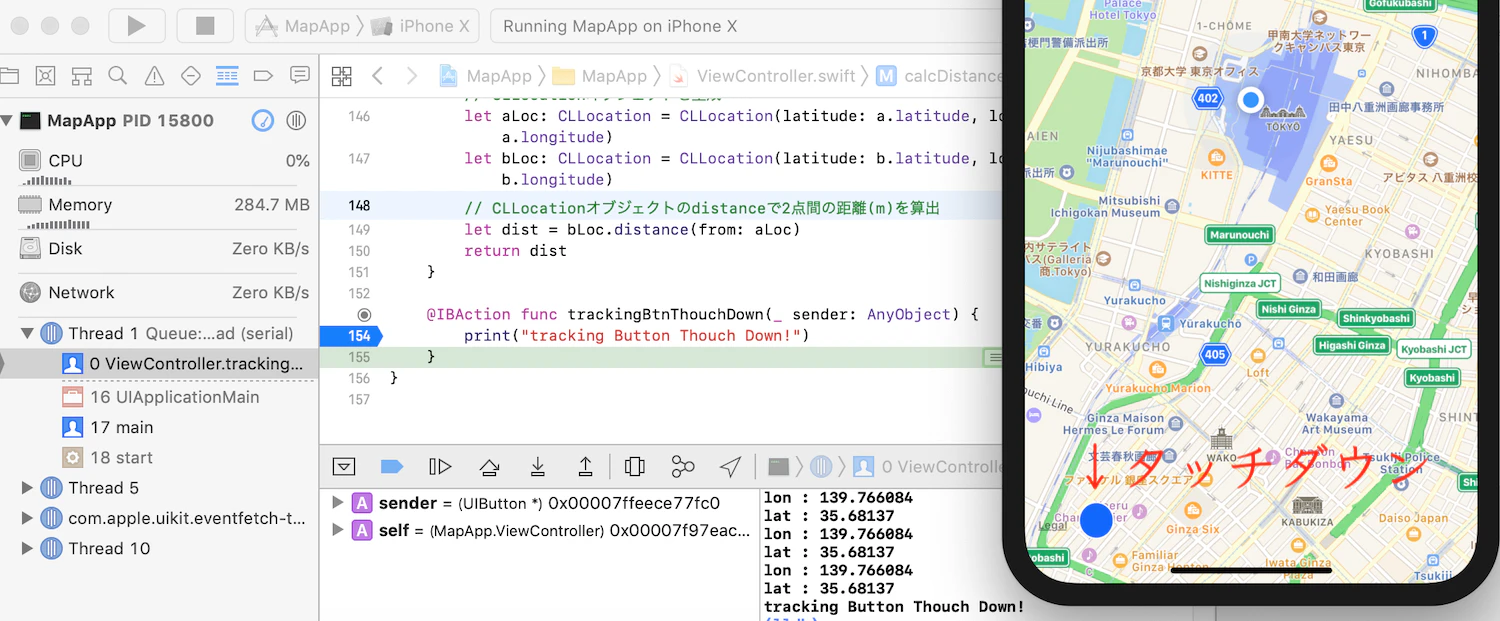Expand the sender variable

(x=338, y=503)
